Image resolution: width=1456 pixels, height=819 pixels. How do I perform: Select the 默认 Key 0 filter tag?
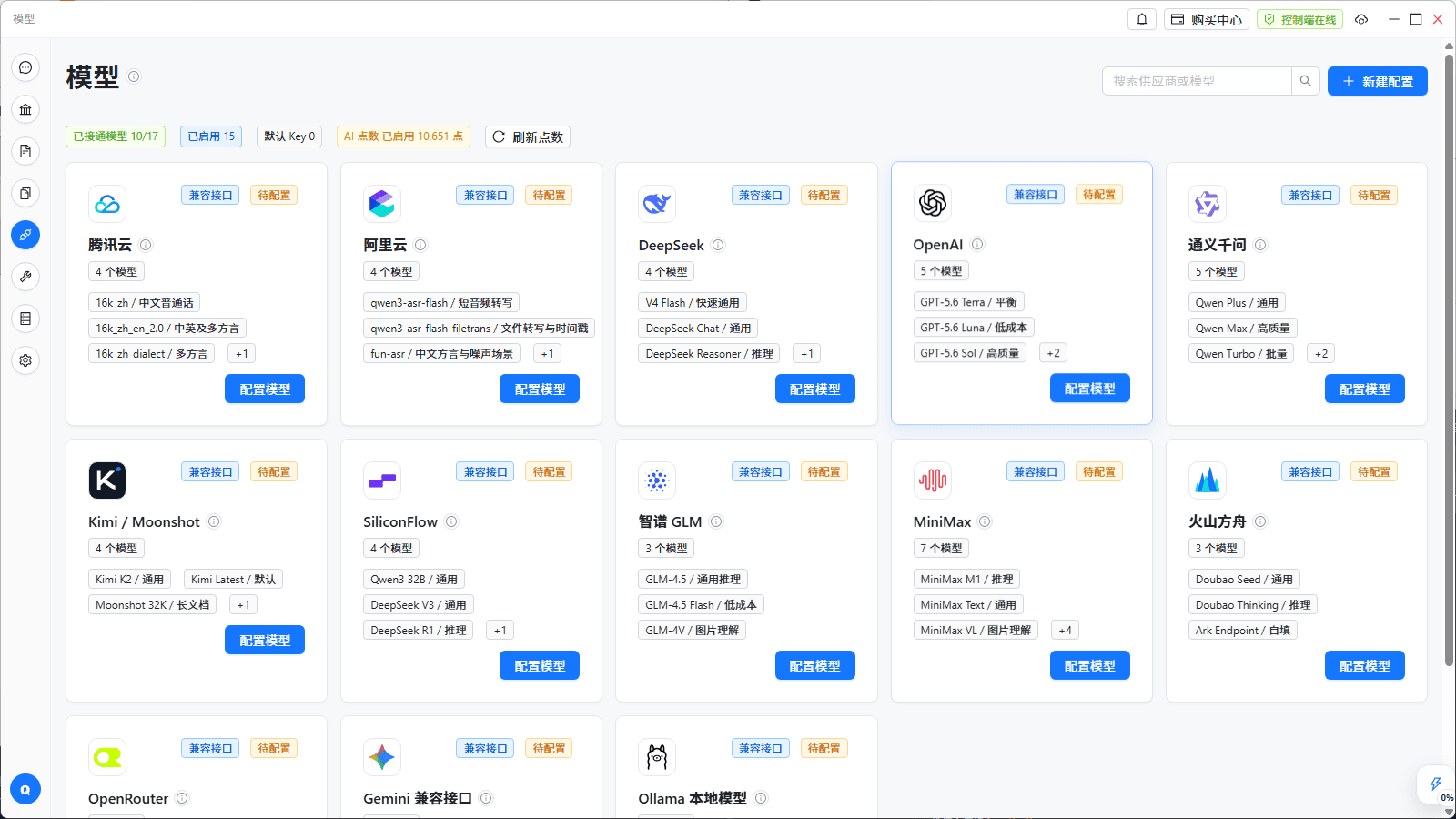(x=289, y=136)
